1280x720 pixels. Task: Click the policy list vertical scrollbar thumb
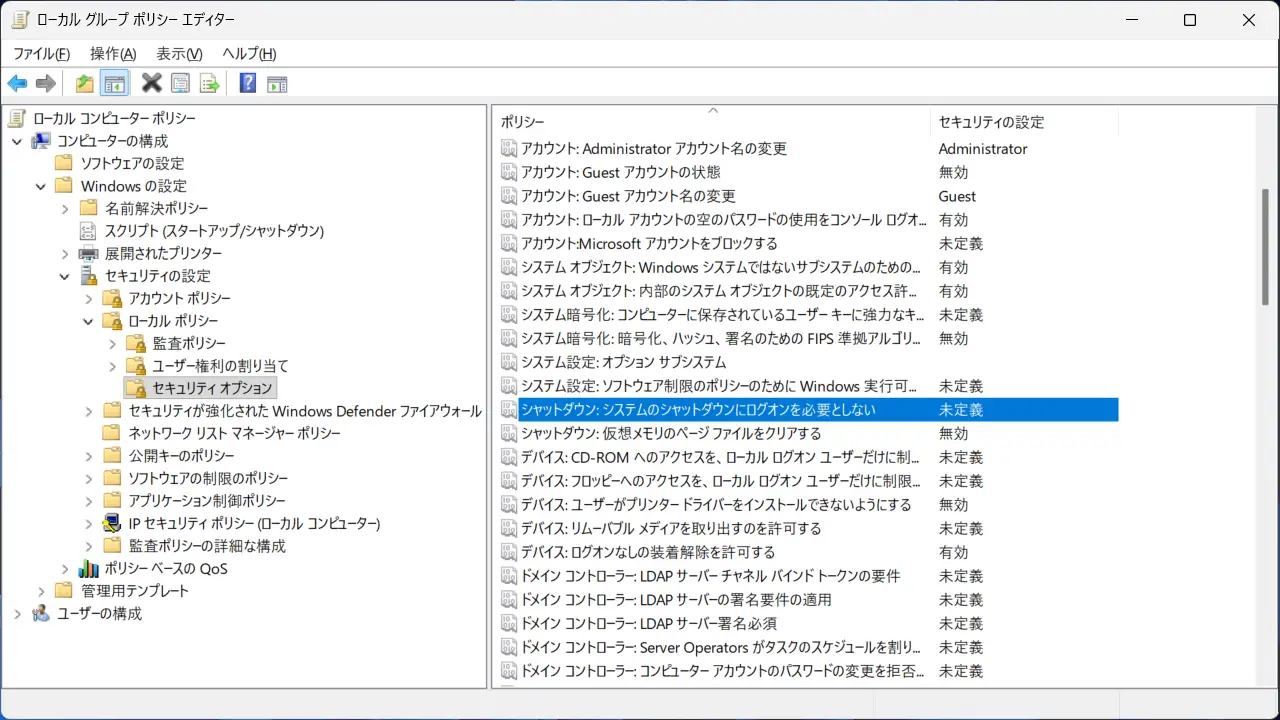[x=1267, y=247]
